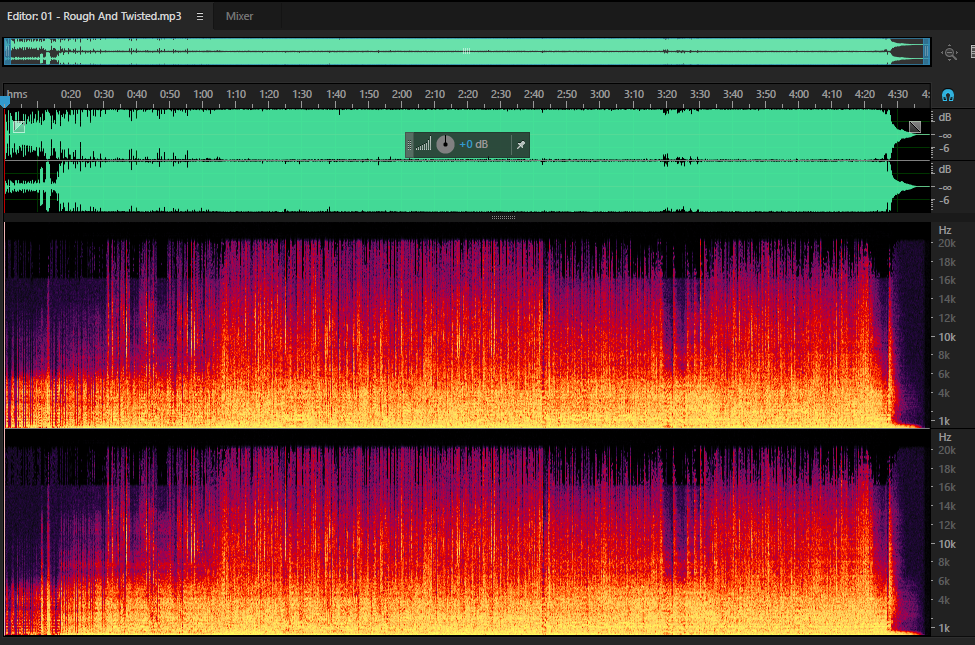975x645 pixels.
Task: Click the zoom navigator magnifier icon
Action: (950, 53)
